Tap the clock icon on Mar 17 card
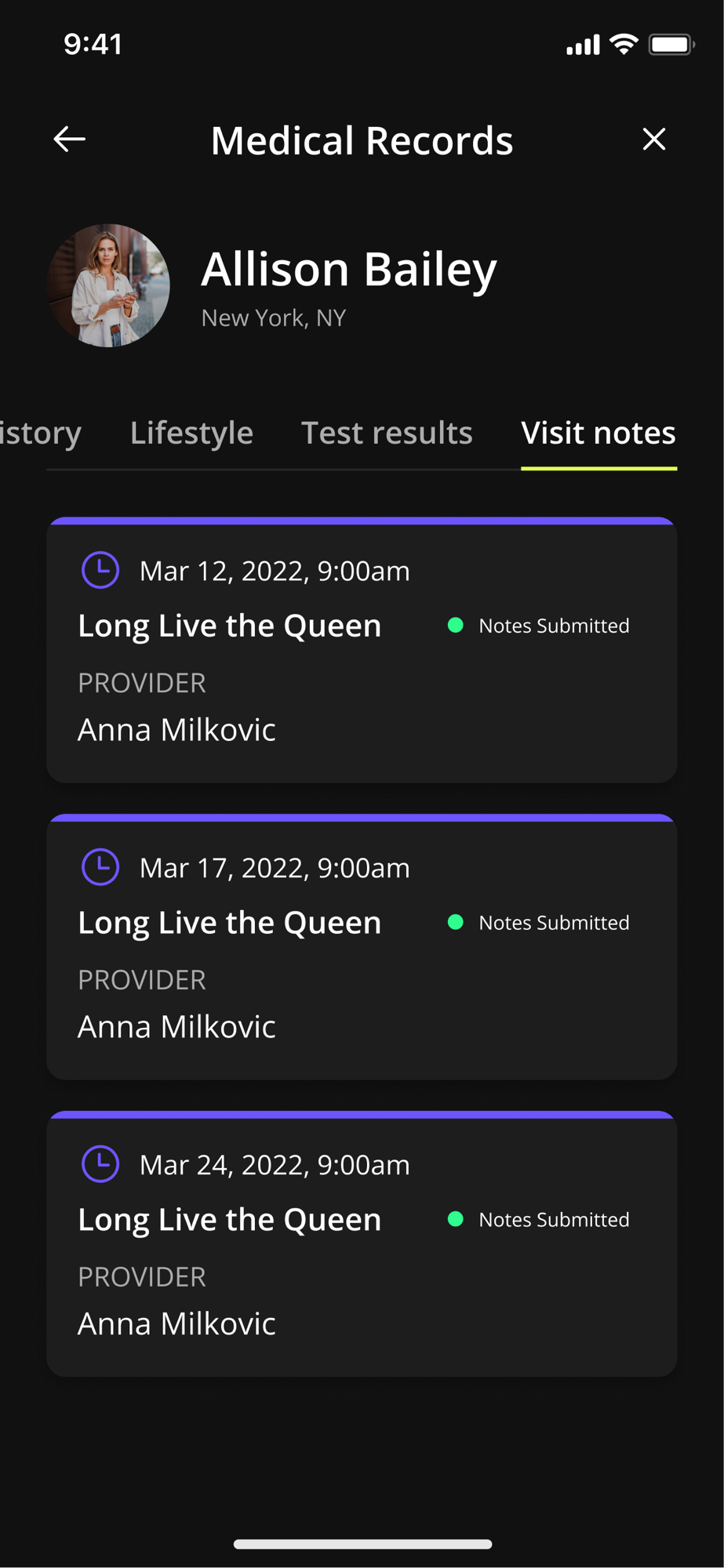724x1568 pixels. [100, 867]
